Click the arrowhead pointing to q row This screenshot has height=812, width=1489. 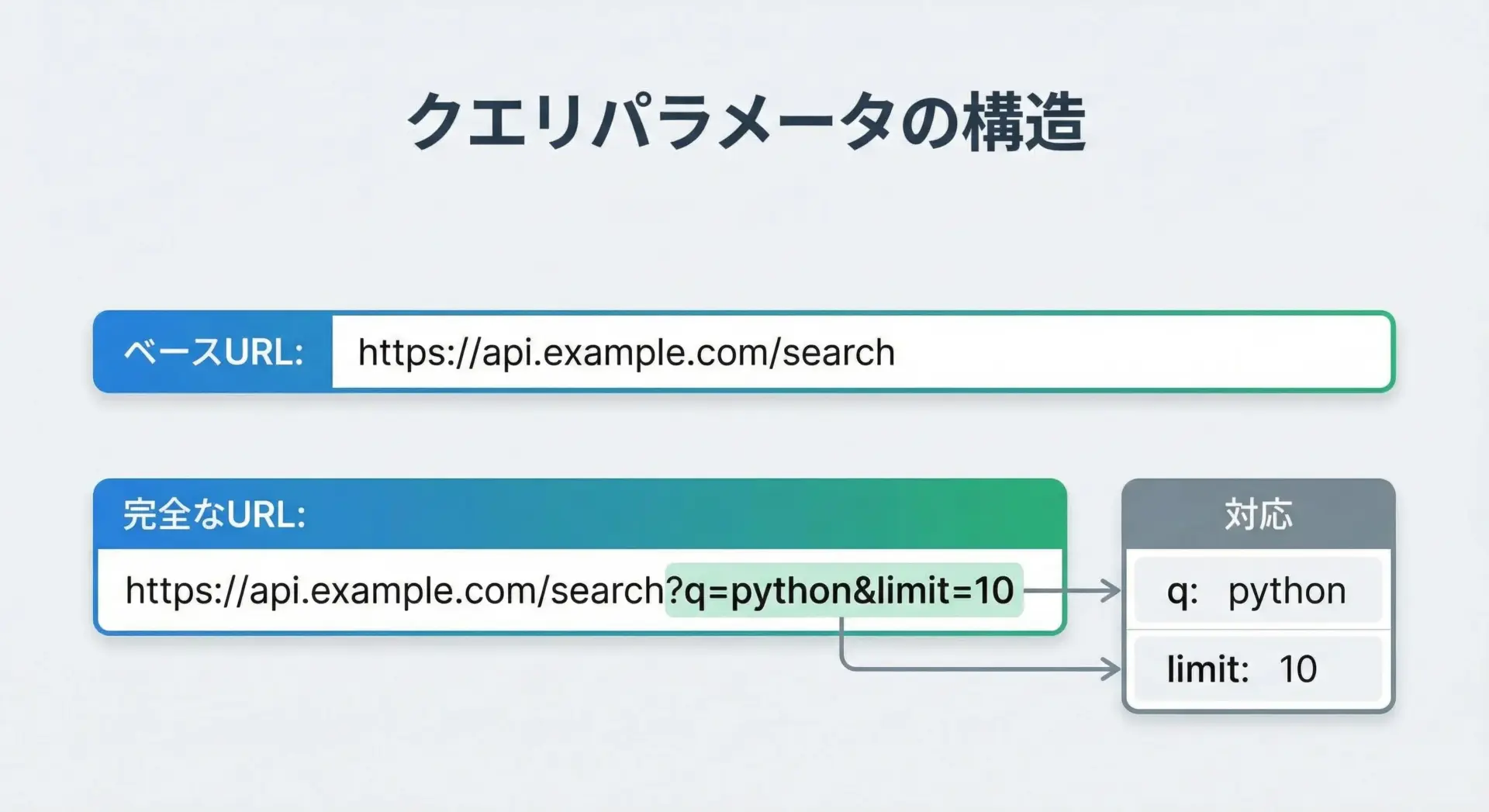(x=1112, y=591)
